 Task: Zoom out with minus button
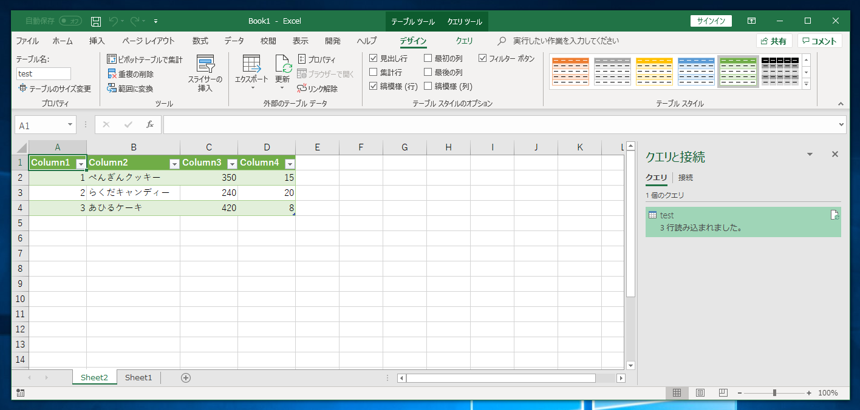coord(740,393)
